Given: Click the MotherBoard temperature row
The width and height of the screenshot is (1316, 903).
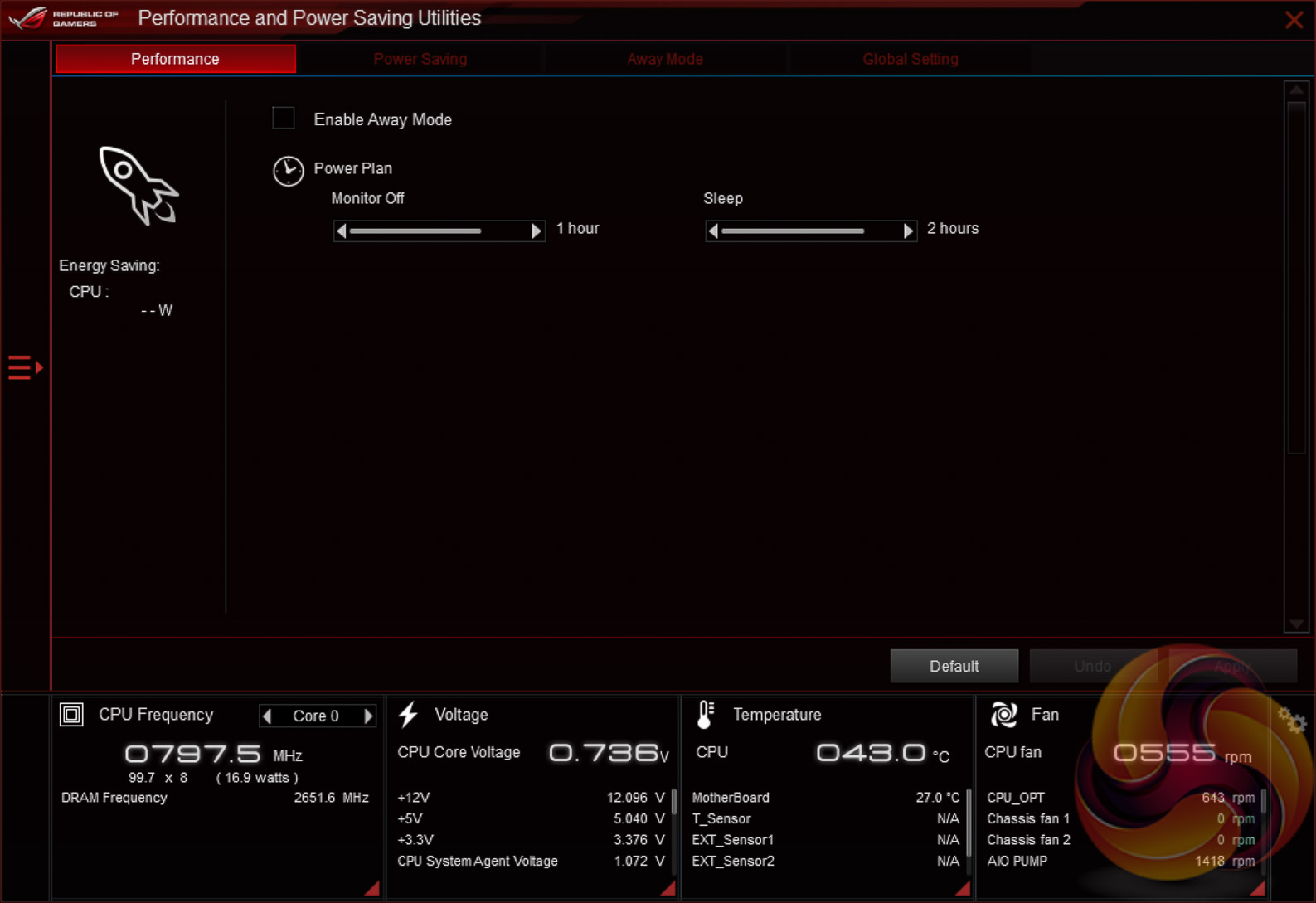Looking at the screenshot, I should (826, 798).
